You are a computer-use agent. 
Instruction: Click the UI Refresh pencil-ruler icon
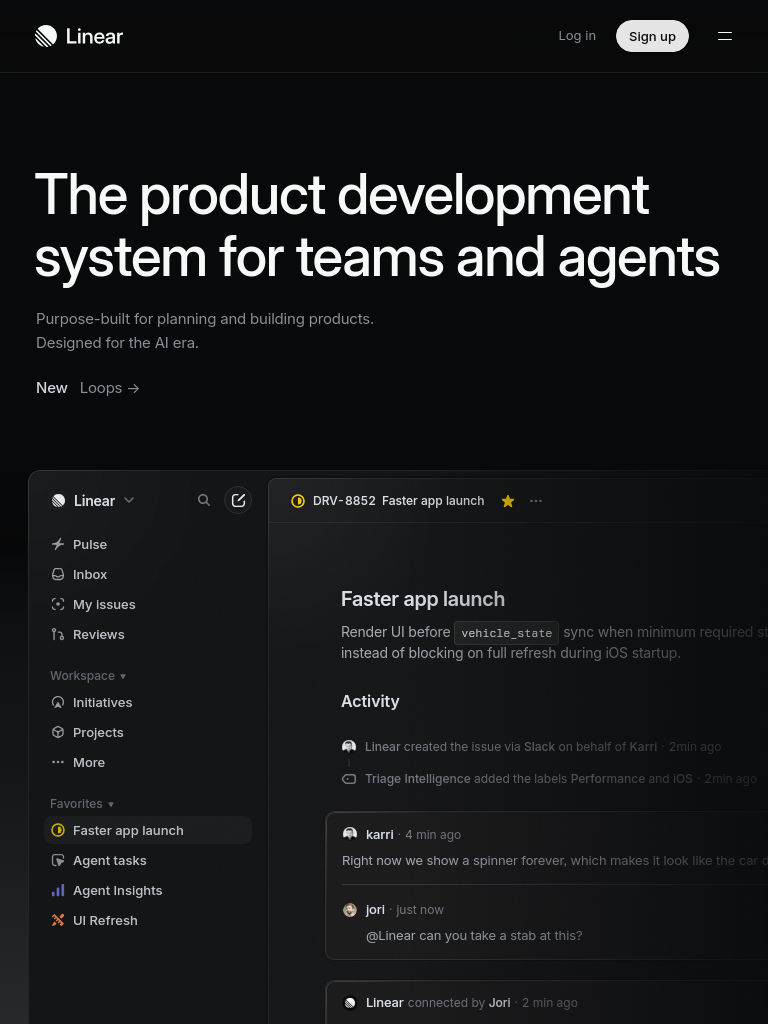point(58,920)
